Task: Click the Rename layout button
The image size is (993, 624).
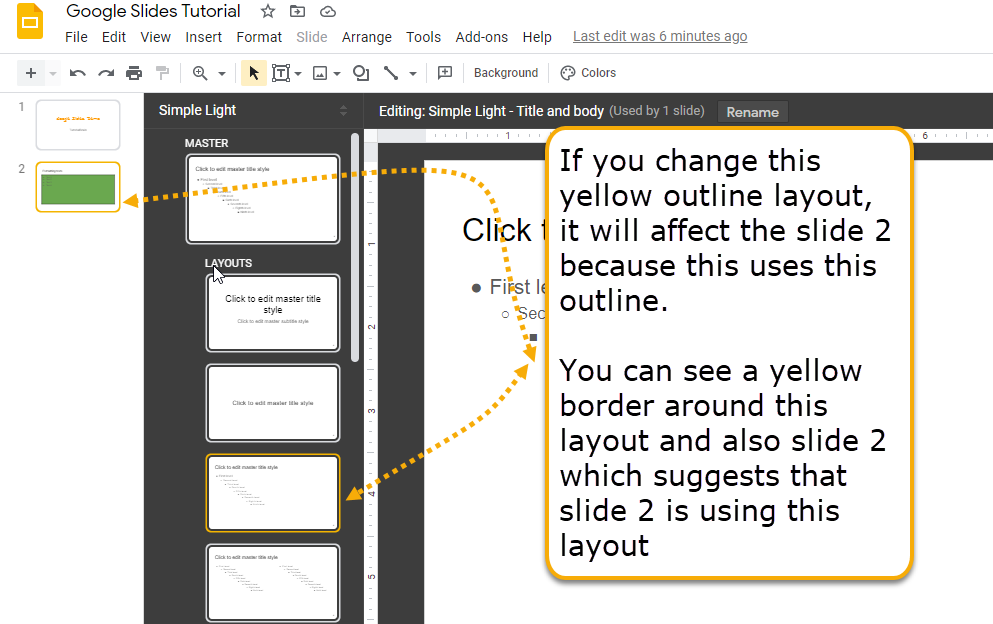Action: tap(752, 112)
